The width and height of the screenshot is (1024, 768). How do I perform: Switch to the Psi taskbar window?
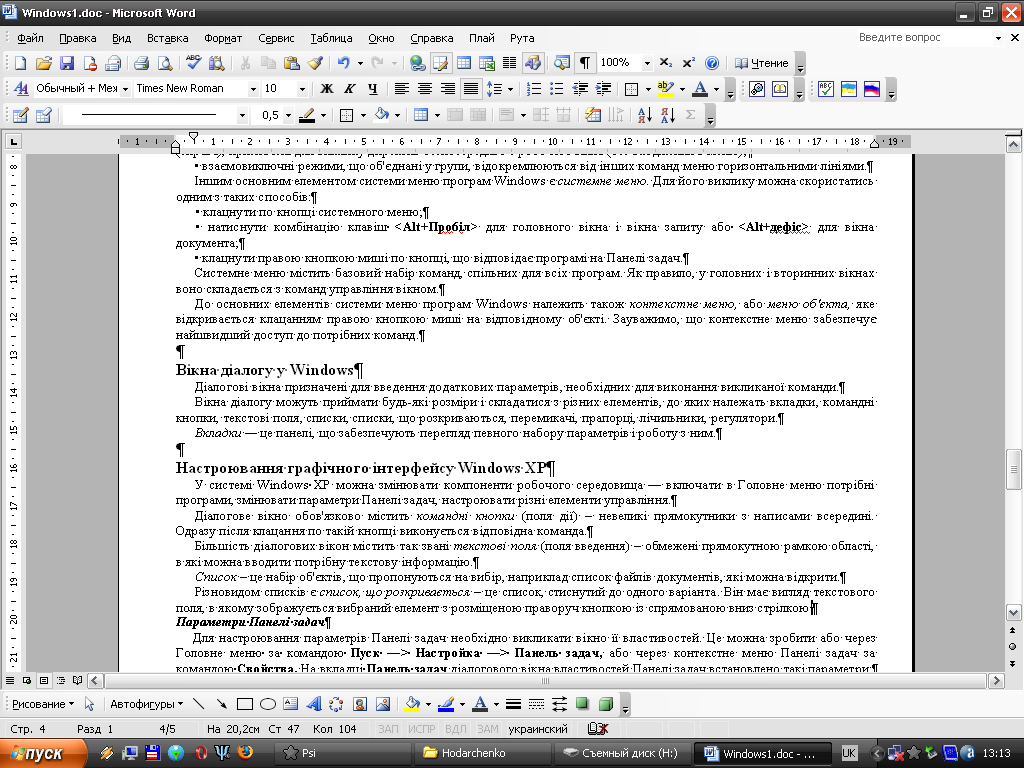(344, 753)
